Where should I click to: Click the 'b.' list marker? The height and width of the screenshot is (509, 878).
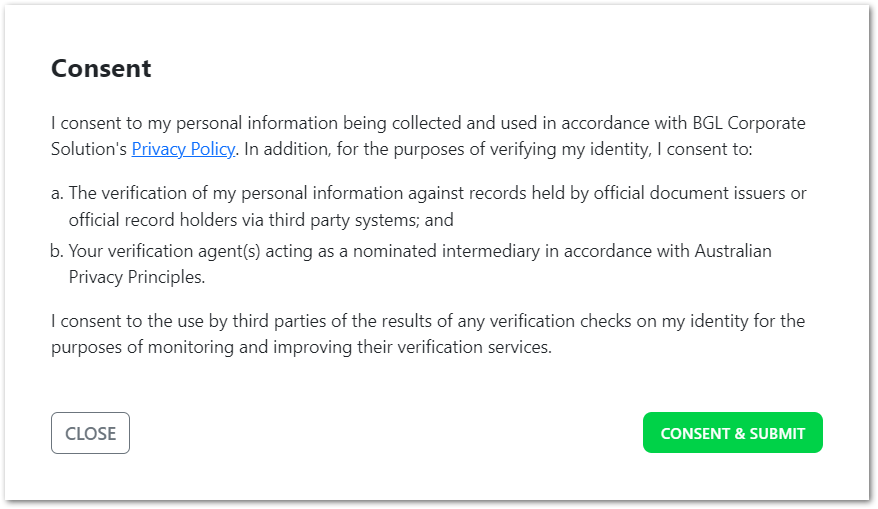(57, 251)
